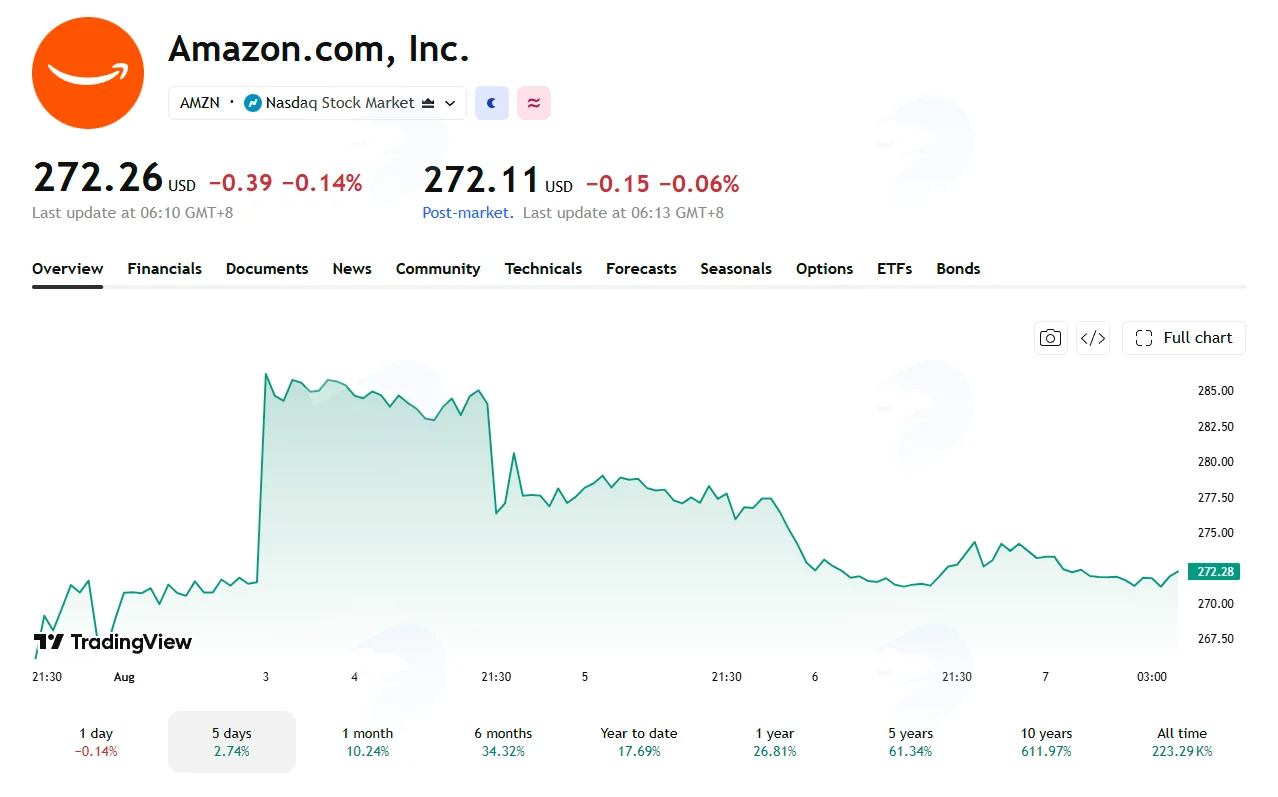
Task: Click the Nasdaq exchange icon
Action: point(253,103)
